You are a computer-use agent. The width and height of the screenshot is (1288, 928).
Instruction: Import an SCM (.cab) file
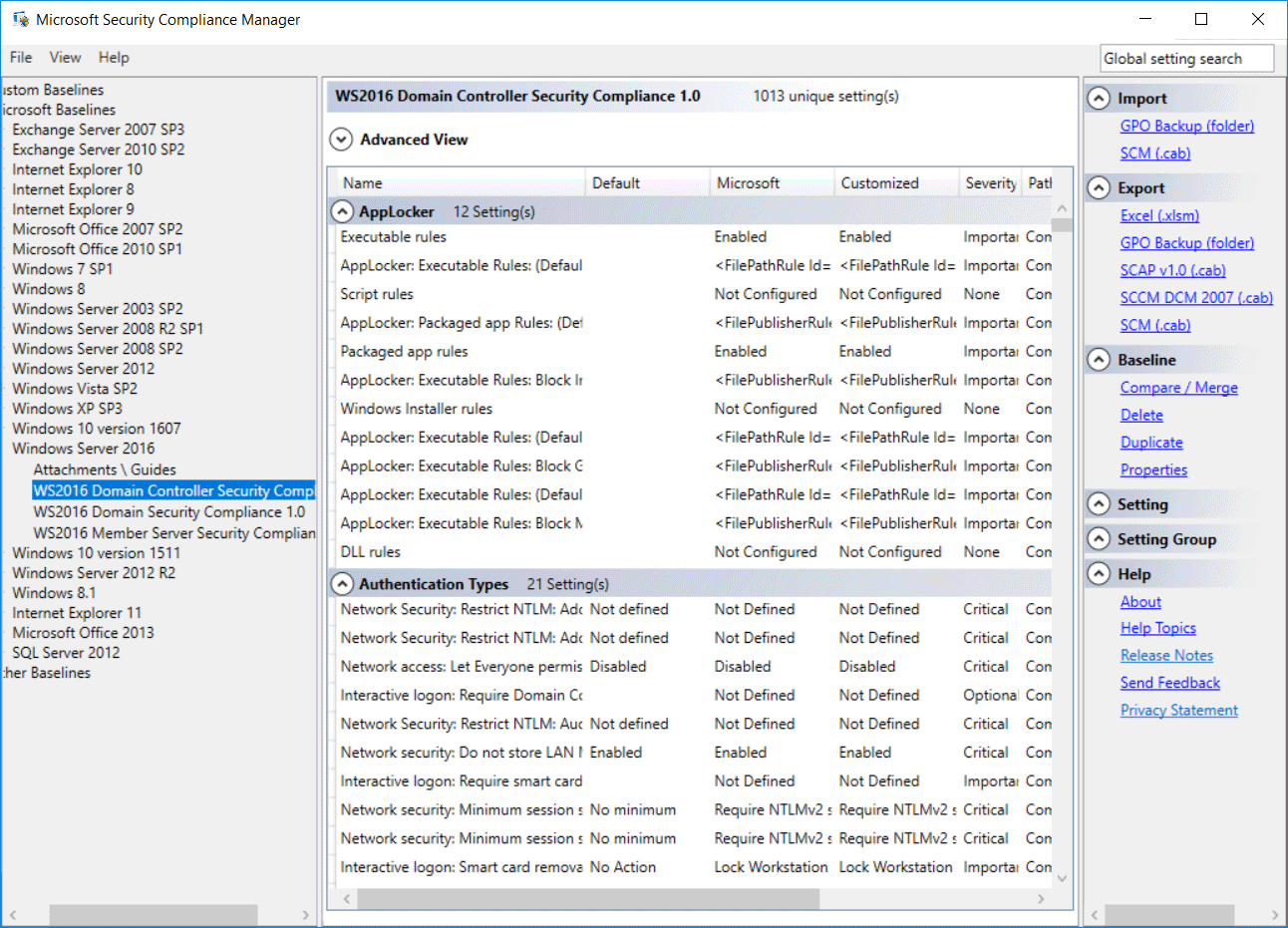(1154, 154)
